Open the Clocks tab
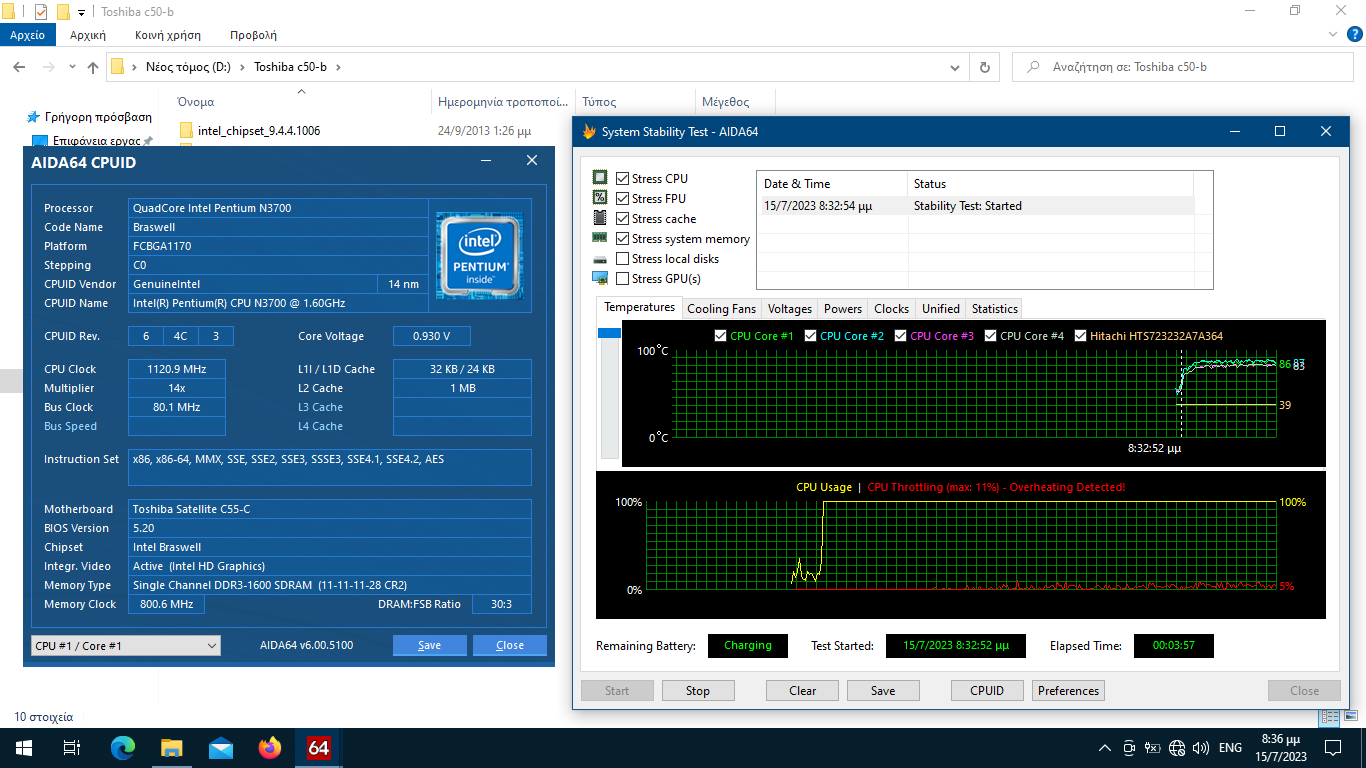Screen dimensions: 1366x768 [x=891, y=309]
